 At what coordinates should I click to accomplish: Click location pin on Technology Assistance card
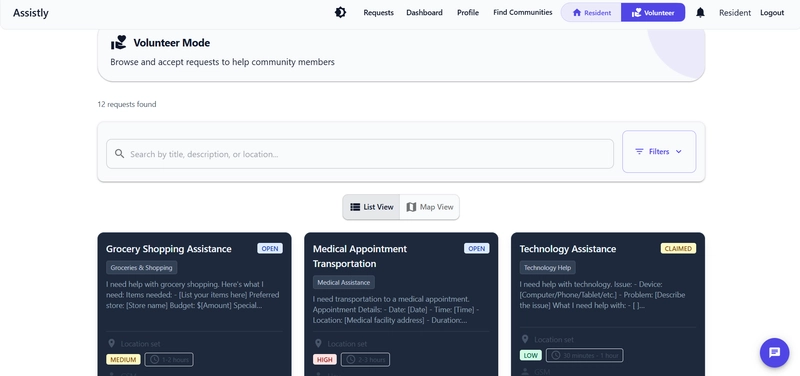coord(525,339)
